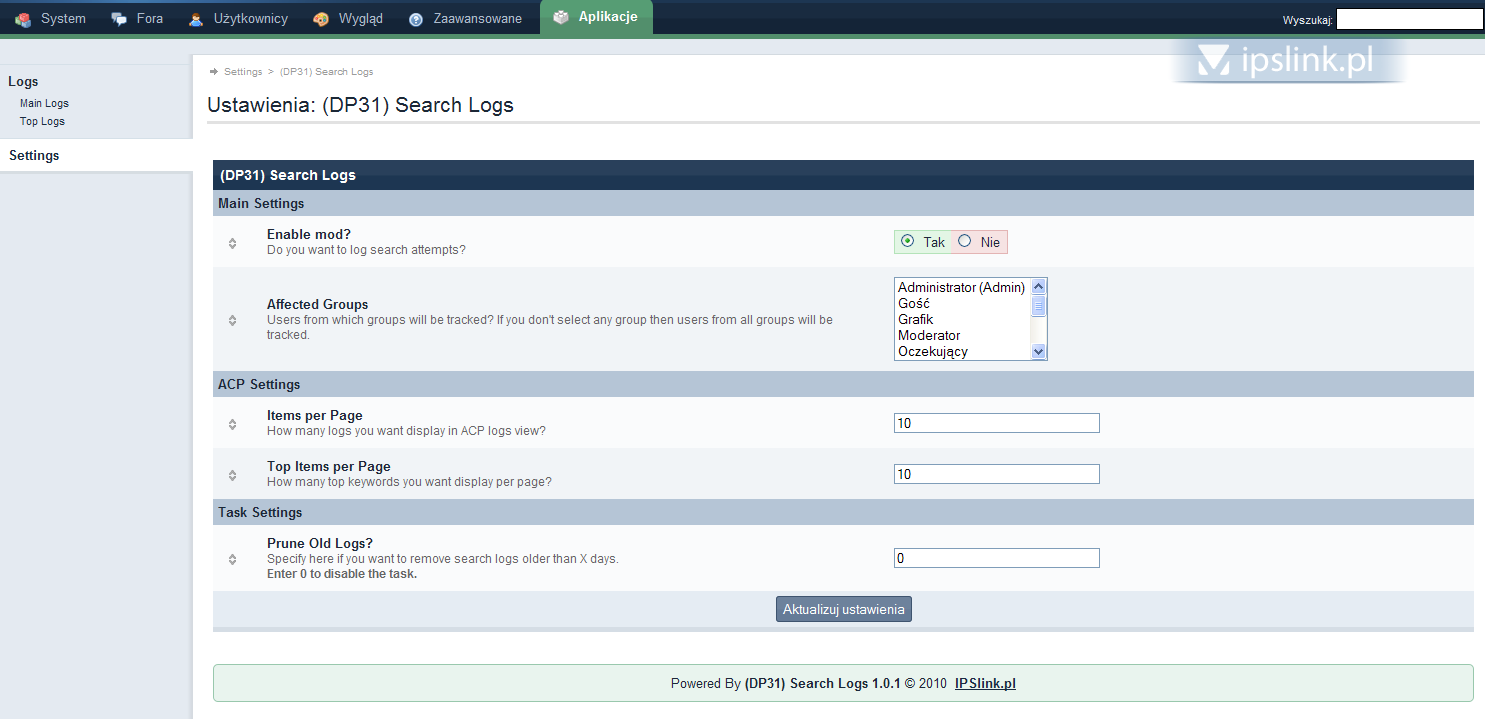Open Top Logs in sidebar
This screenshot has height=719, width=1485.
click(42, 121)
